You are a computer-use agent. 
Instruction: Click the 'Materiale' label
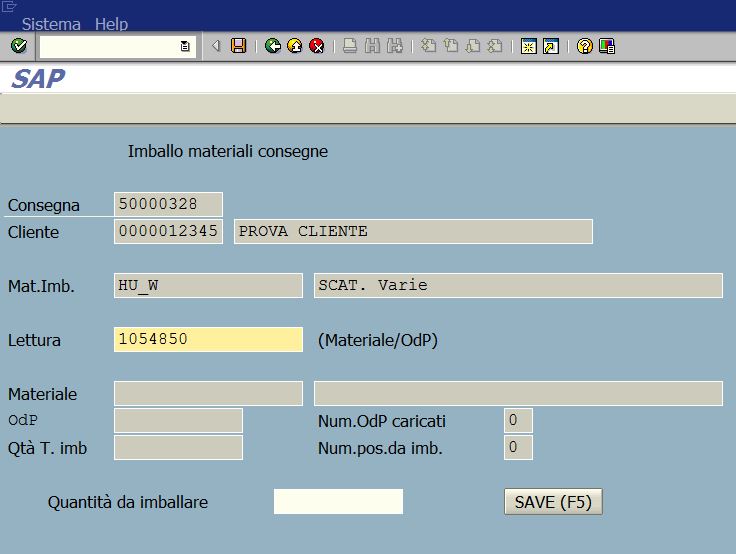pyautogui.click(x=42, y=394)
